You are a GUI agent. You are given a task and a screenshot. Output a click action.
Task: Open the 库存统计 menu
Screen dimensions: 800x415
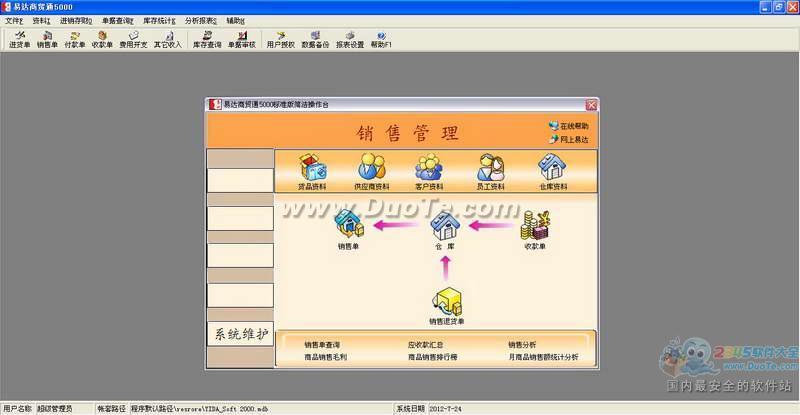point(159,21)
